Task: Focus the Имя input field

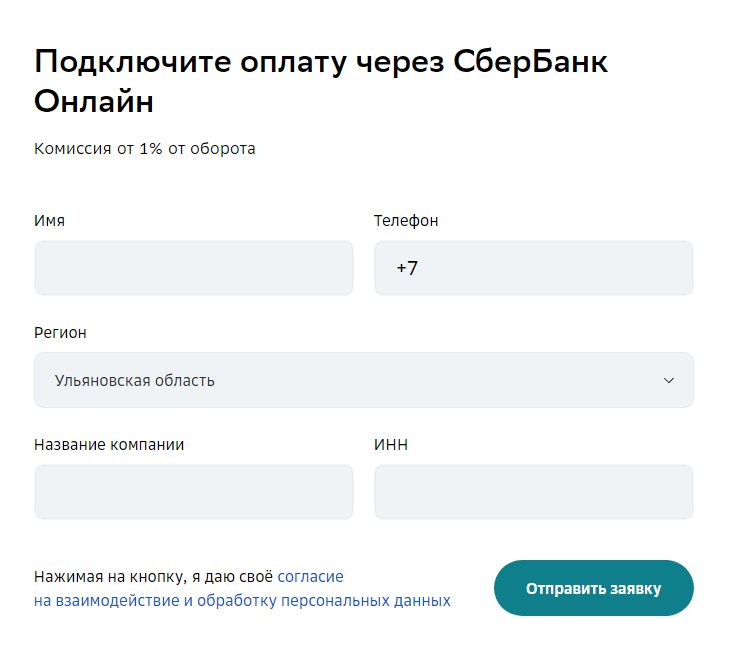Action: [x=193, y=268]
